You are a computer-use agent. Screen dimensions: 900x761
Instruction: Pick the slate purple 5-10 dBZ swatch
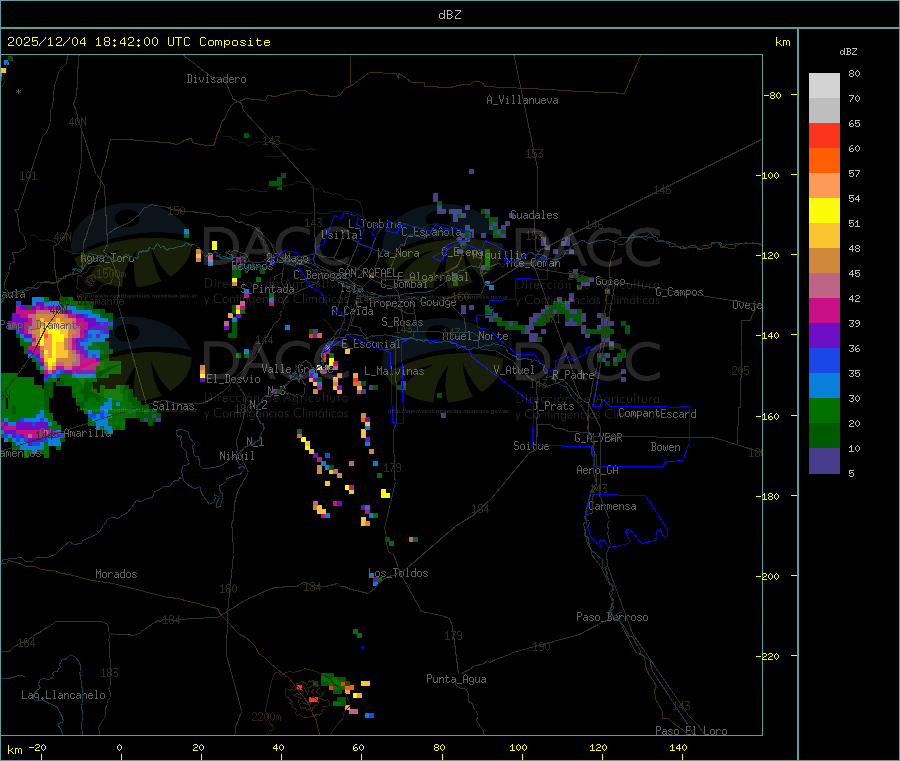(x=824, y=461)
